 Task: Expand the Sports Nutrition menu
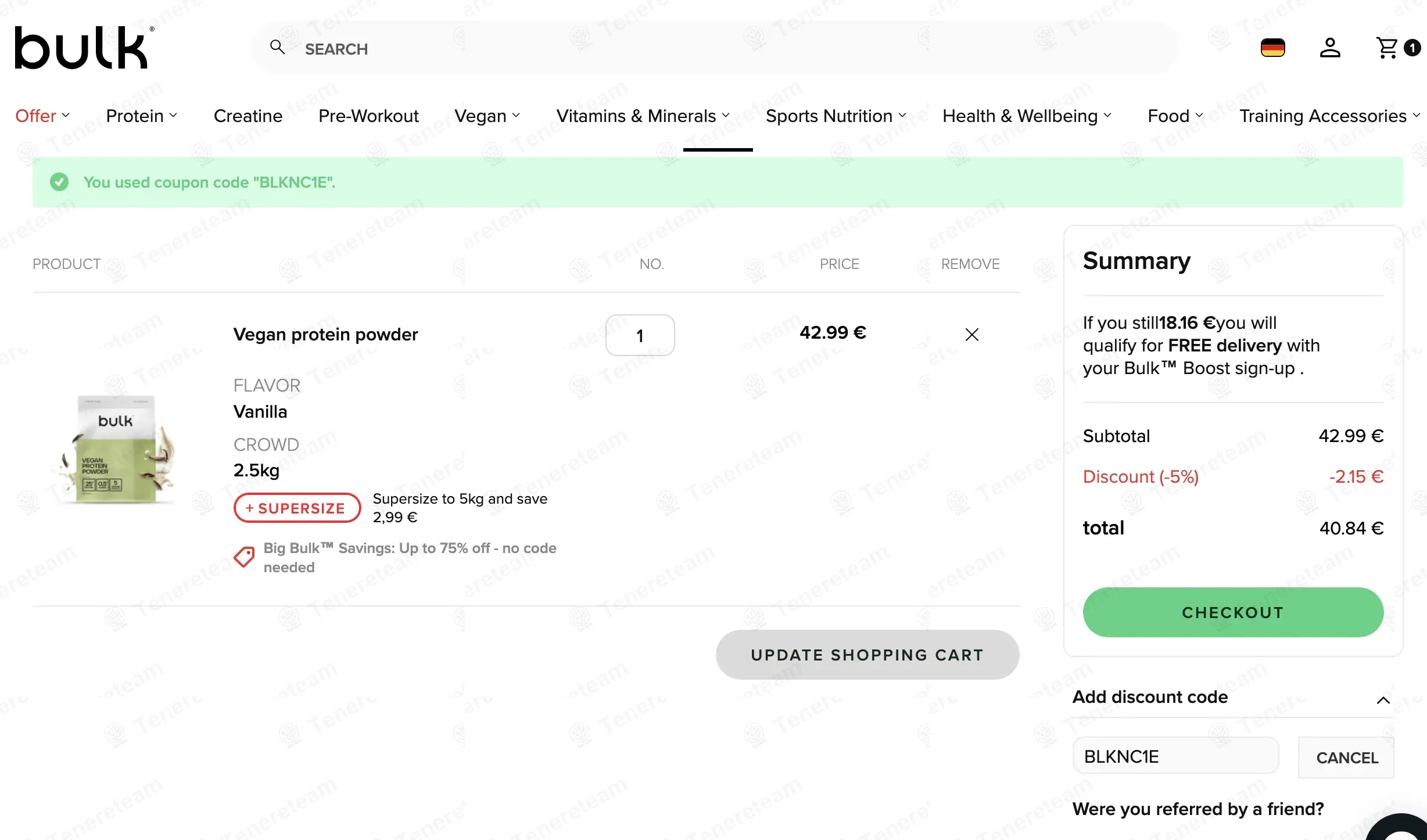click(x=836, y=116)
